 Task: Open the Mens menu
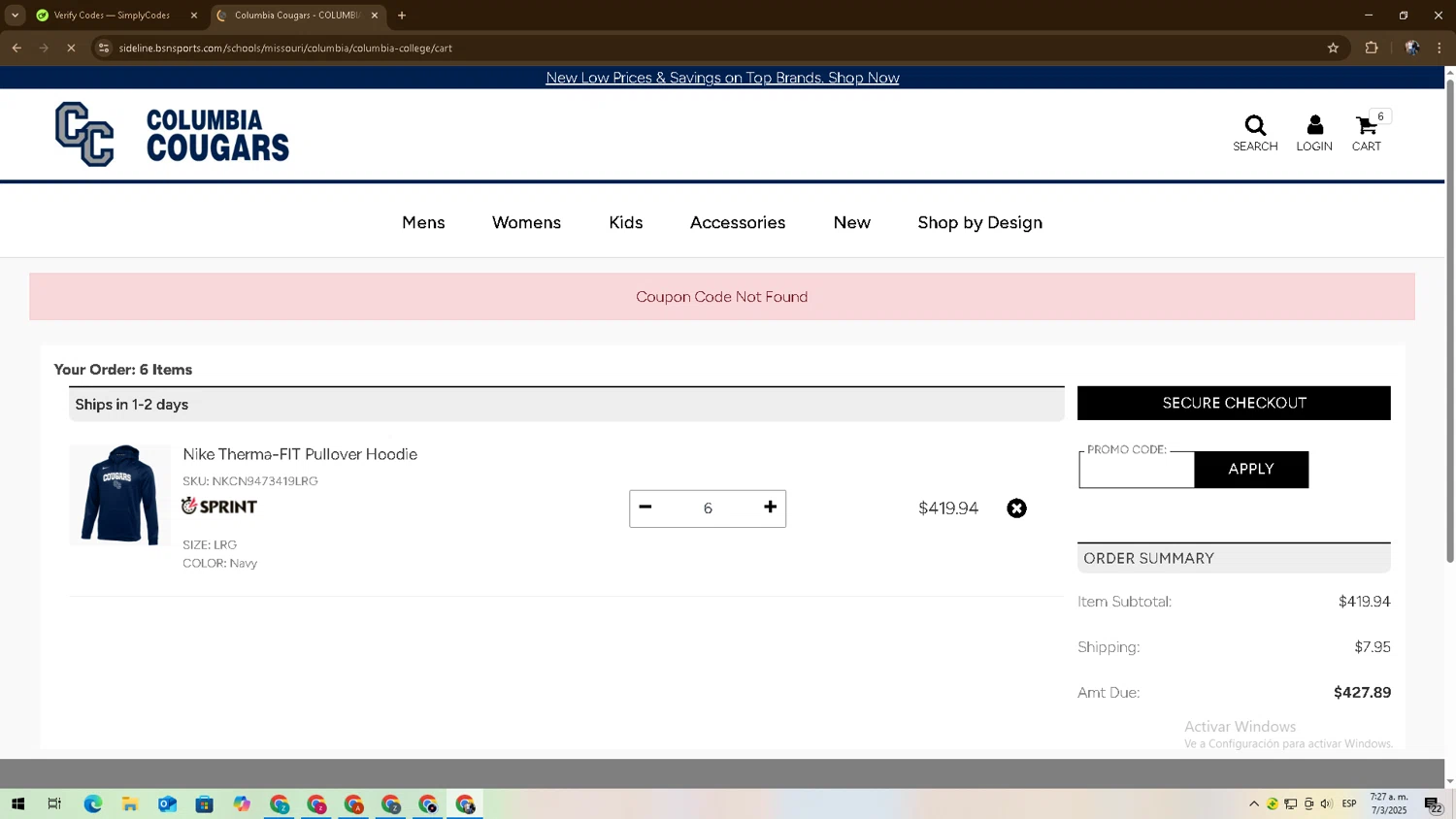pos(423,223)
